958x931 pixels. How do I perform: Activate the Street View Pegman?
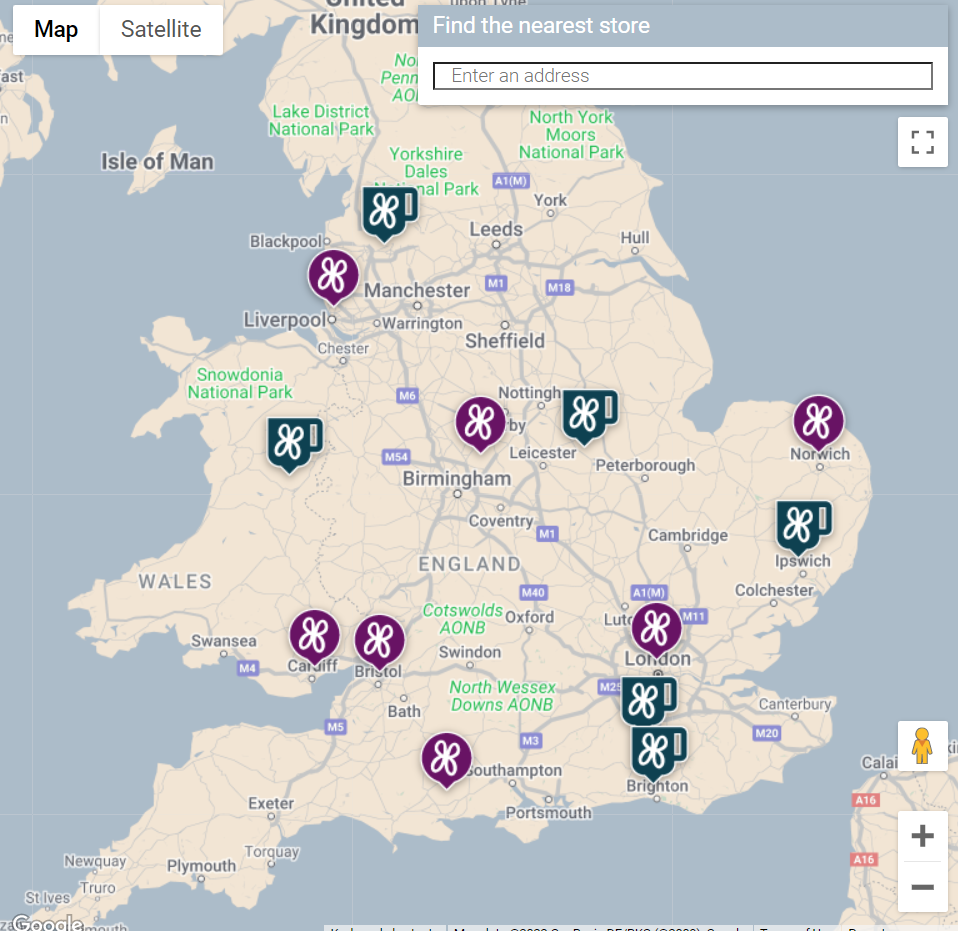tap(922, 746)
